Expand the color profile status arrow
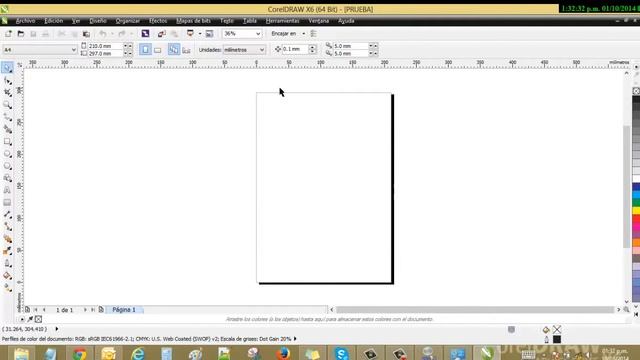 click(295, 338)
